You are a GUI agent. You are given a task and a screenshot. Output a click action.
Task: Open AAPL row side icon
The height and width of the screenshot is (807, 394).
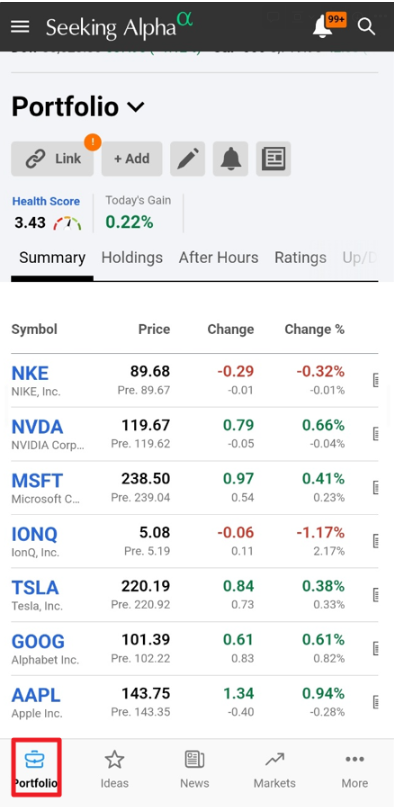[x=376, y=702]
